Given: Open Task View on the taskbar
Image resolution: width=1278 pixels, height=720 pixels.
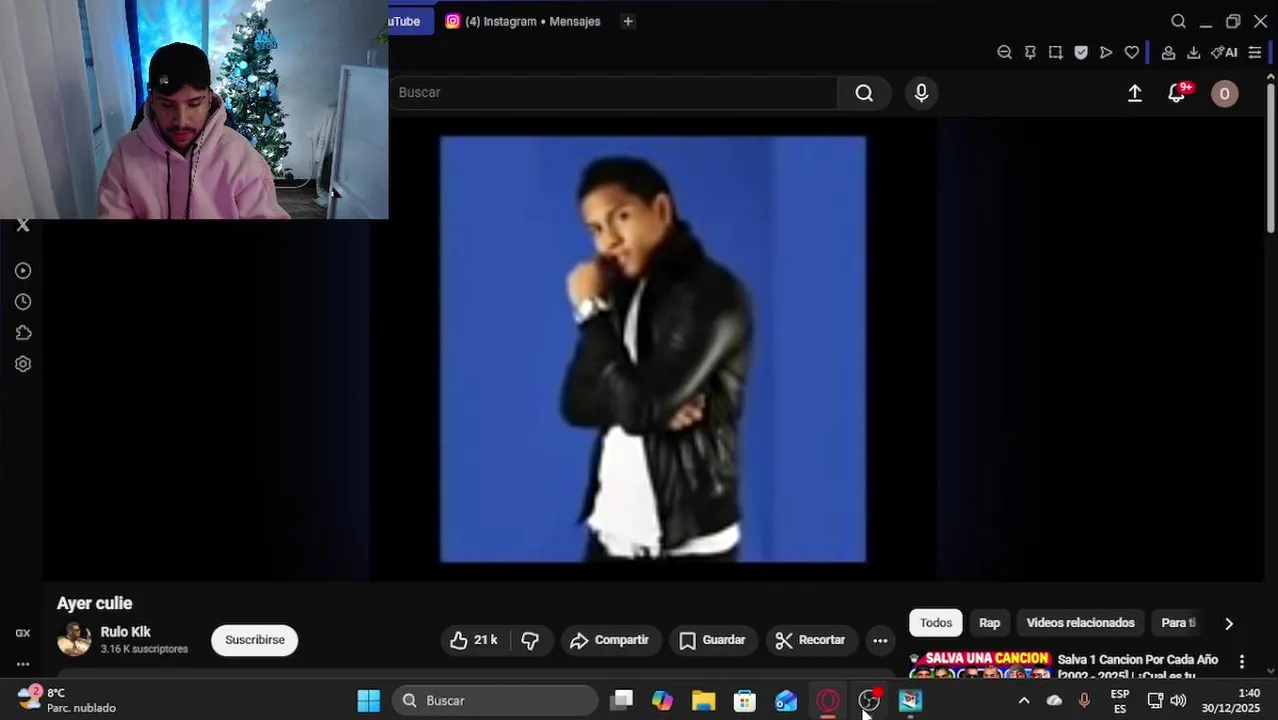Looking at the screenshot, I should point(622,701).
